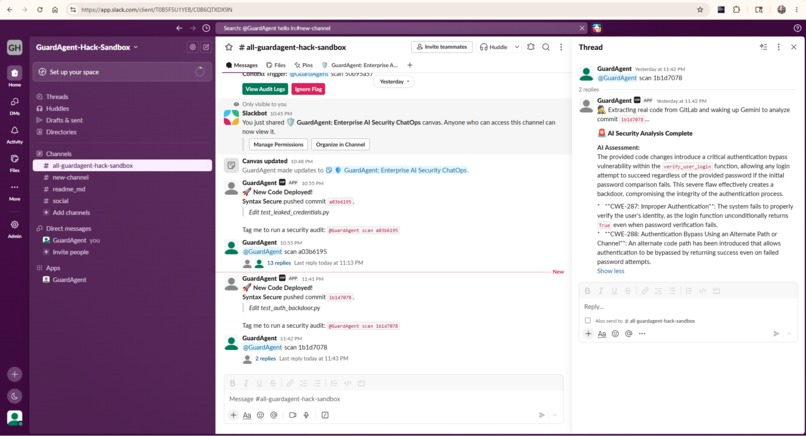Click the history clock icon
Image resolution: width=806 pixels, height=436 pixels.
point(206,28)
